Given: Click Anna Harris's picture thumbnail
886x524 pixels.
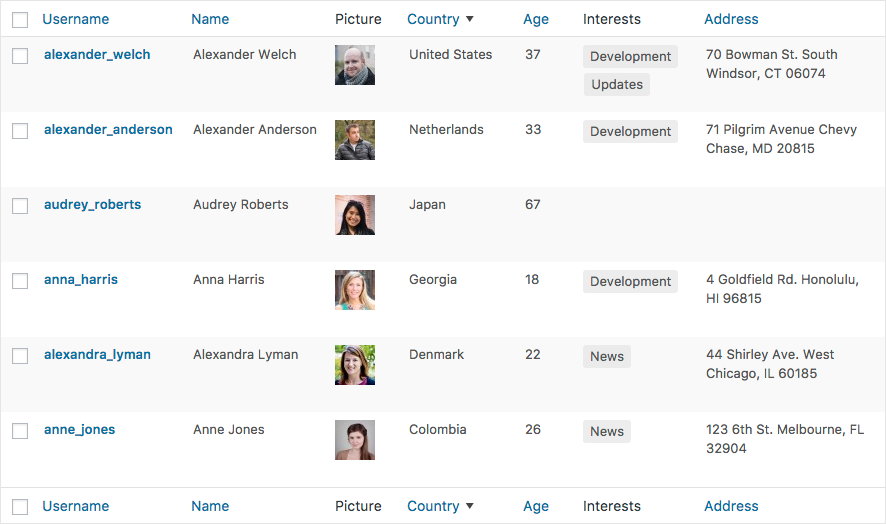Looking at the screenshot, I should pos(355,290).
